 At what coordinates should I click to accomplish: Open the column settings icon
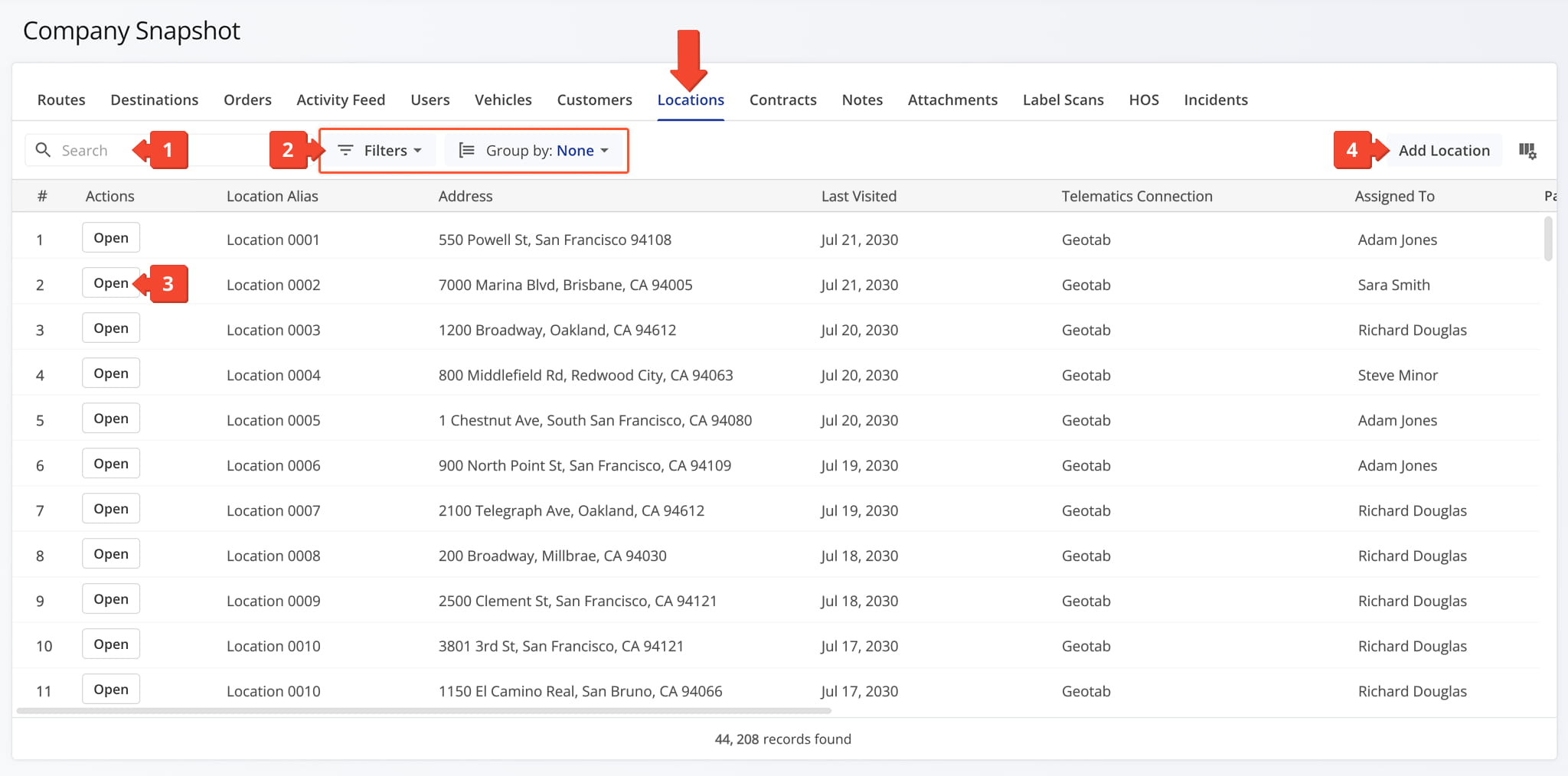click(x=1527, y=151)
